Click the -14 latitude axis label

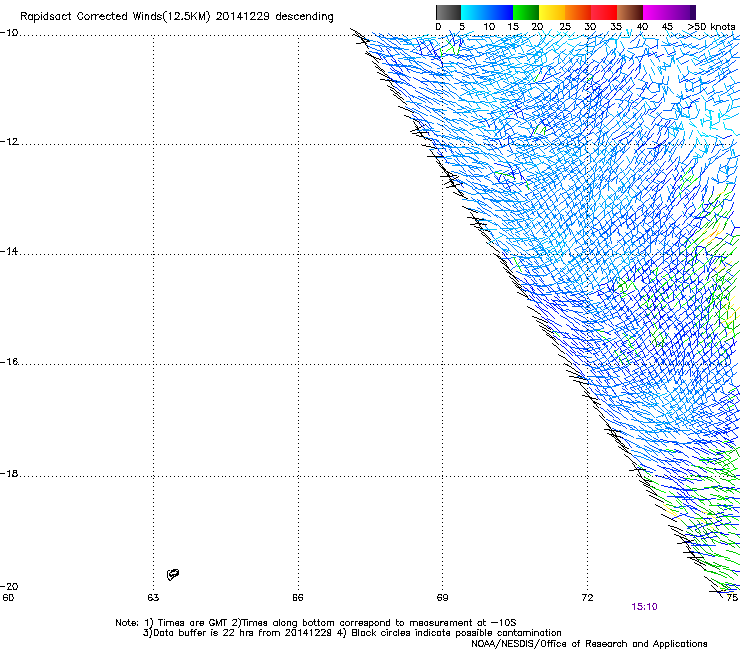click(x=9, y=251)
